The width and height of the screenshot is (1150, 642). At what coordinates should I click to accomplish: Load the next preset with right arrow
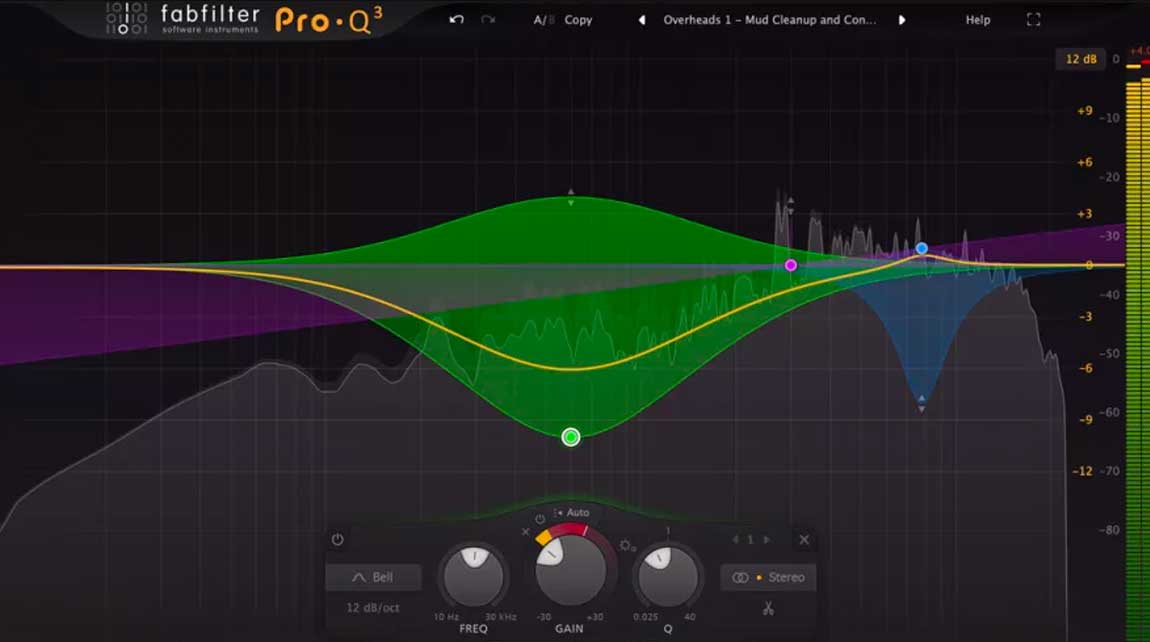click(x=902, y=20)
